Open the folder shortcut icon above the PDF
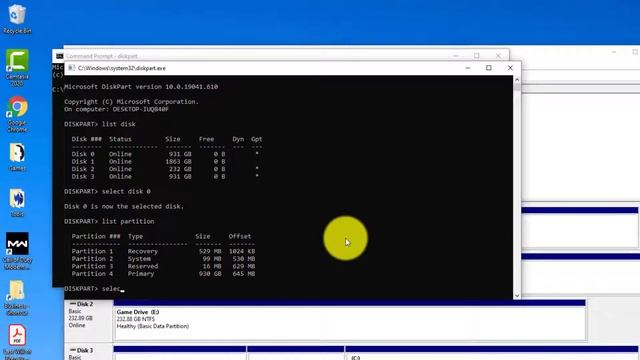This screenshot has width=640, height=360. pyautogui.click(x=17, y=298)
